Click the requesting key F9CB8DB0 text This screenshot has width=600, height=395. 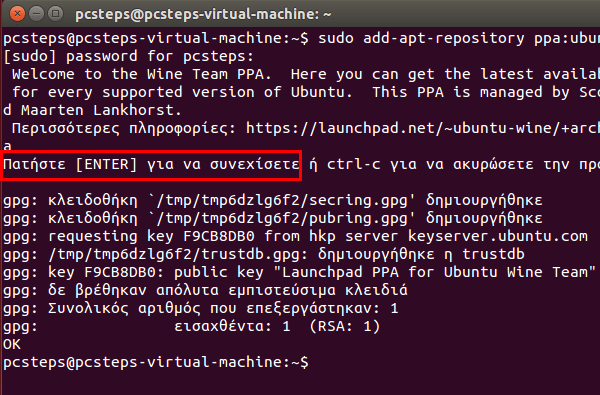point(151,236)
